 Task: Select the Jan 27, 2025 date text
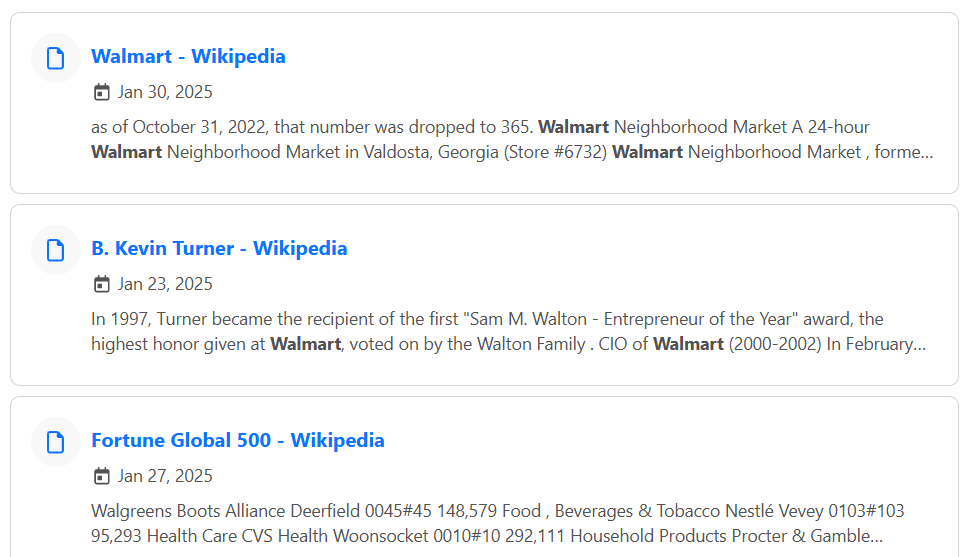(x=165, y=476)
